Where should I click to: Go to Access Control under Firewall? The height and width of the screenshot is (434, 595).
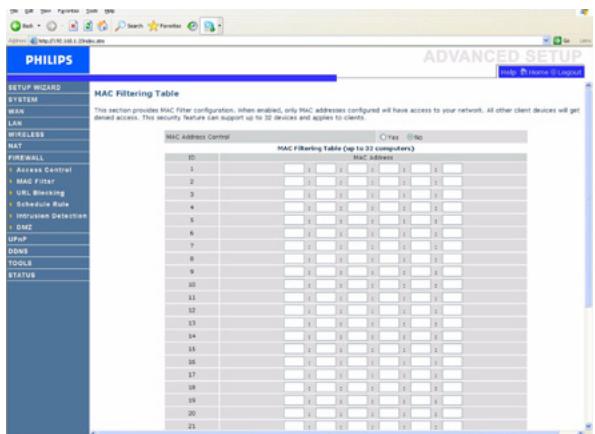44,170
